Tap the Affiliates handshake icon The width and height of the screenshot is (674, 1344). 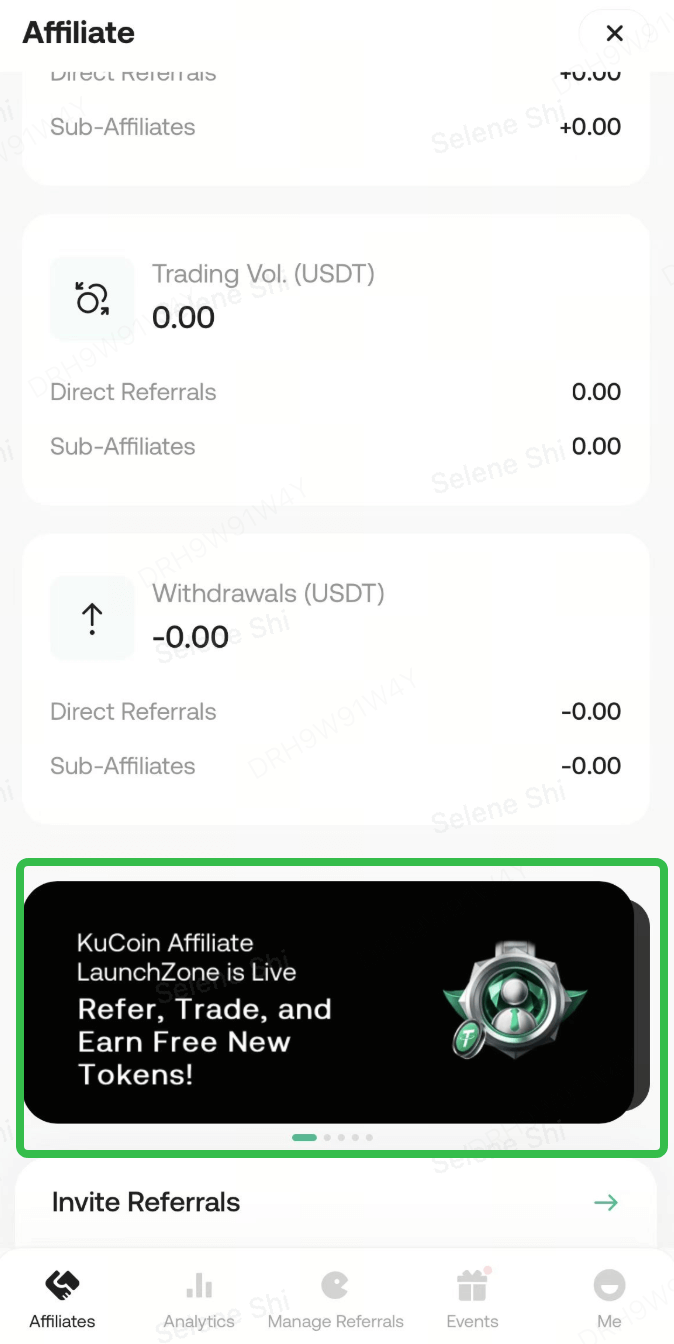click(62, 1285)
